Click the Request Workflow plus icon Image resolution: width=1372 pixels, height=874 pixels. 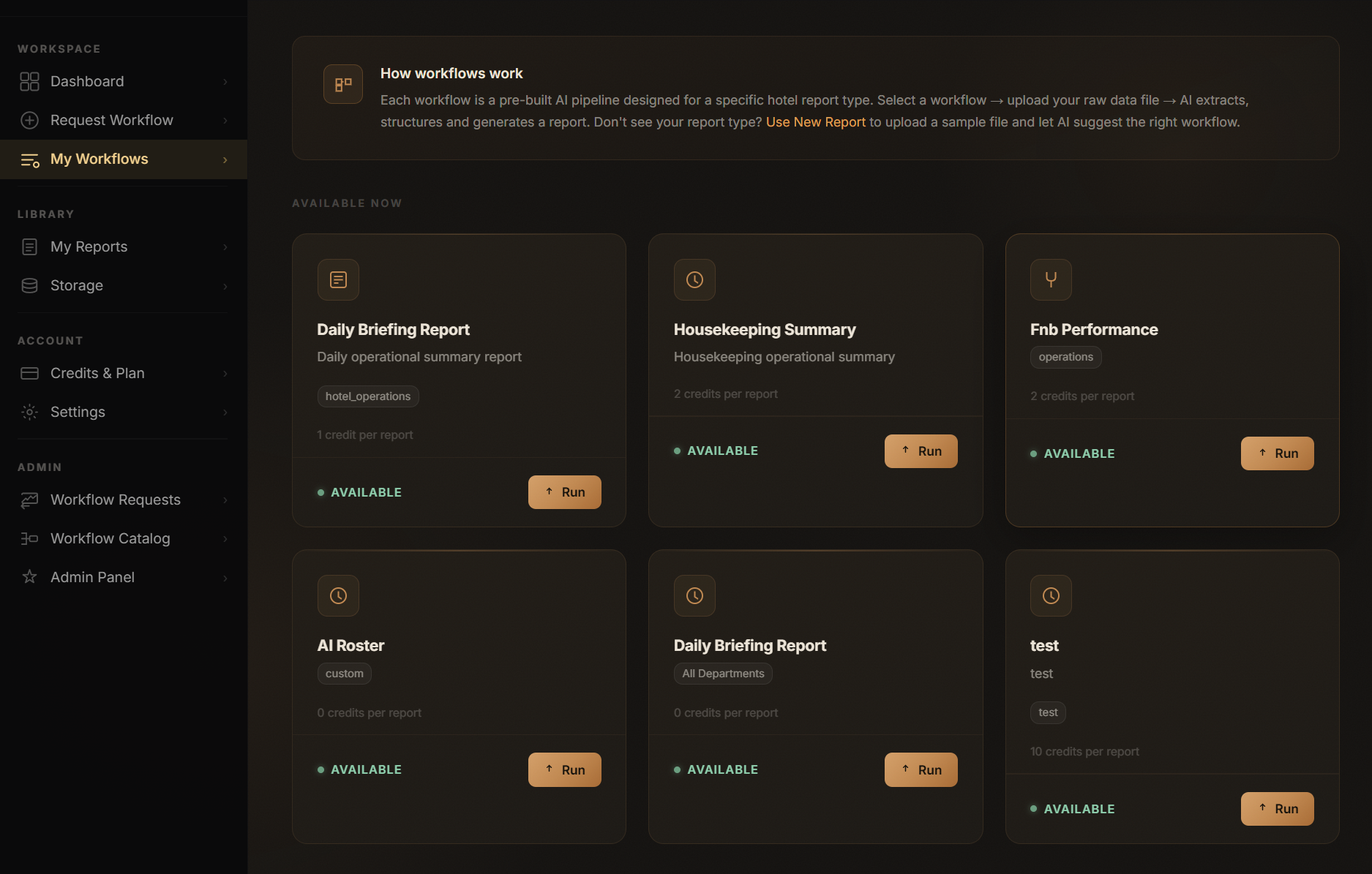tap(30, 120)
